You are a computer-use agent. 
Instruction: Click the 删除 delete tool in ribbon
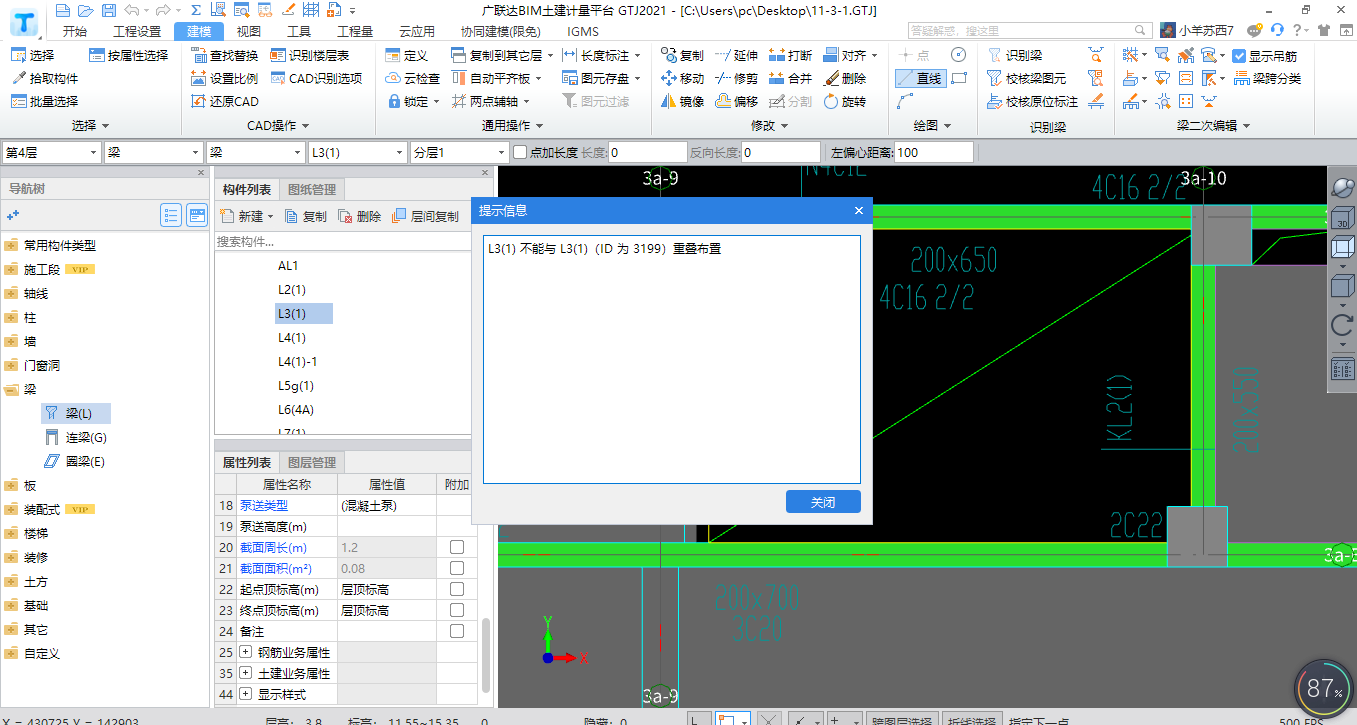(845, 78)
